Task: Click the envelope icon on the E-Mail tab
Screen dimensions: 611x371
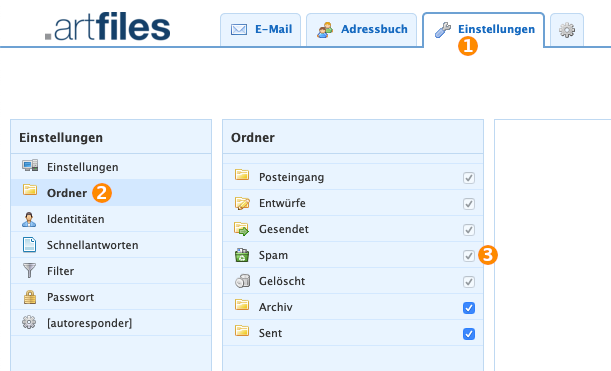Action: pyautogui.click(x=238, y=30)
